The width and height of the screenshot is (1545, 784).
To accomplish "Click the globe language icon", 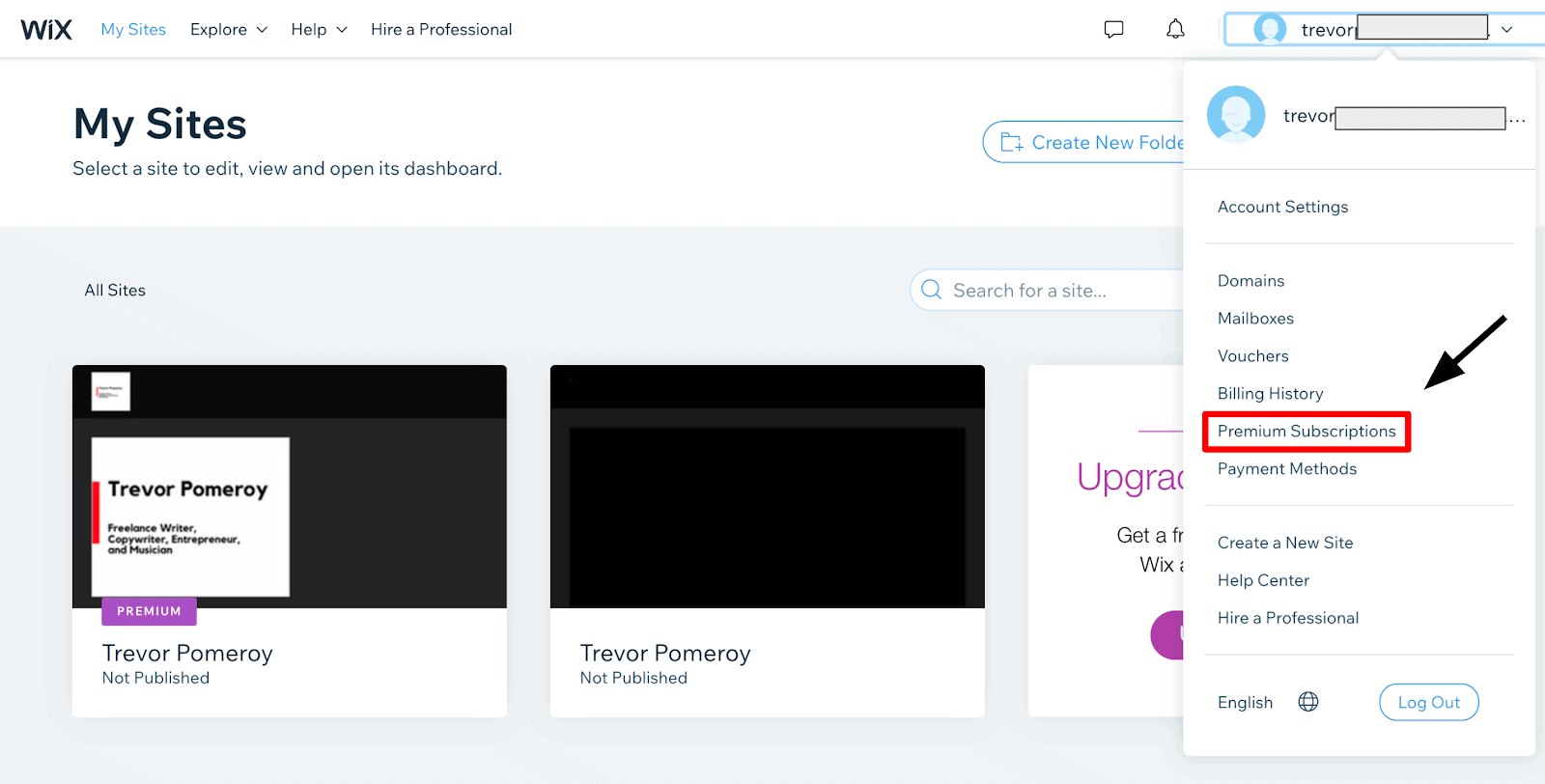I will [x=1308, y=702].
